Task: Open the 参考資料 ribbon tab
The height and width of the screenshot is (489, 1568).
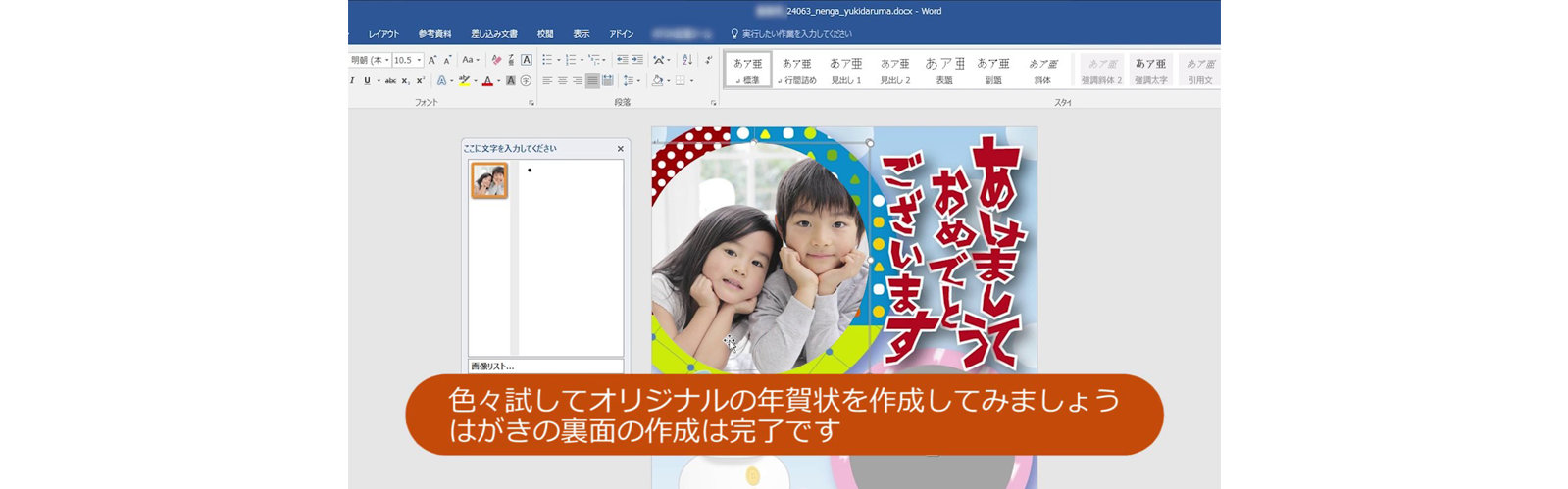Action: (x=434, y=34)
